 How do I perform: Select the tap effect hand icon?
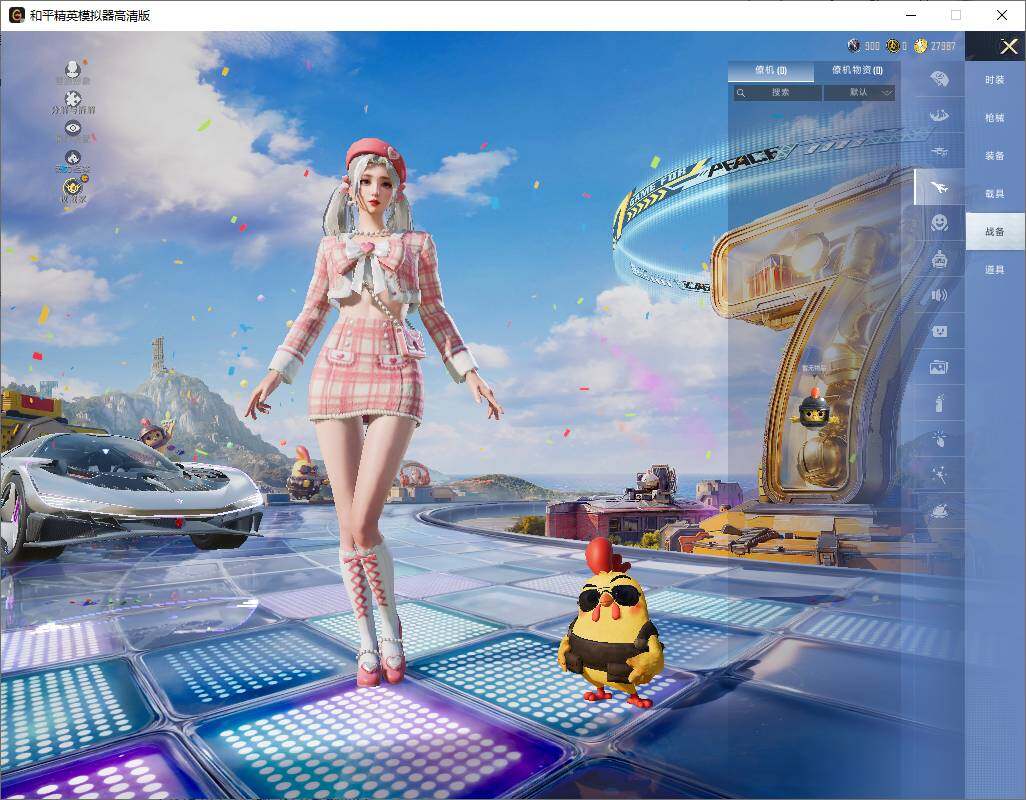coord(939,439)
